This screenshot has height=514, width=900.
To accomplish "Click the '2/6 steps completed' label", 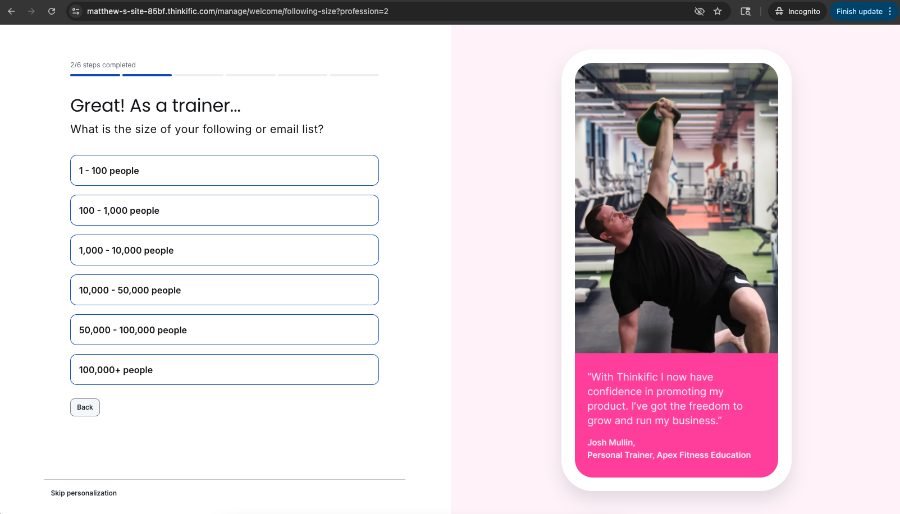I will point(103,65).
